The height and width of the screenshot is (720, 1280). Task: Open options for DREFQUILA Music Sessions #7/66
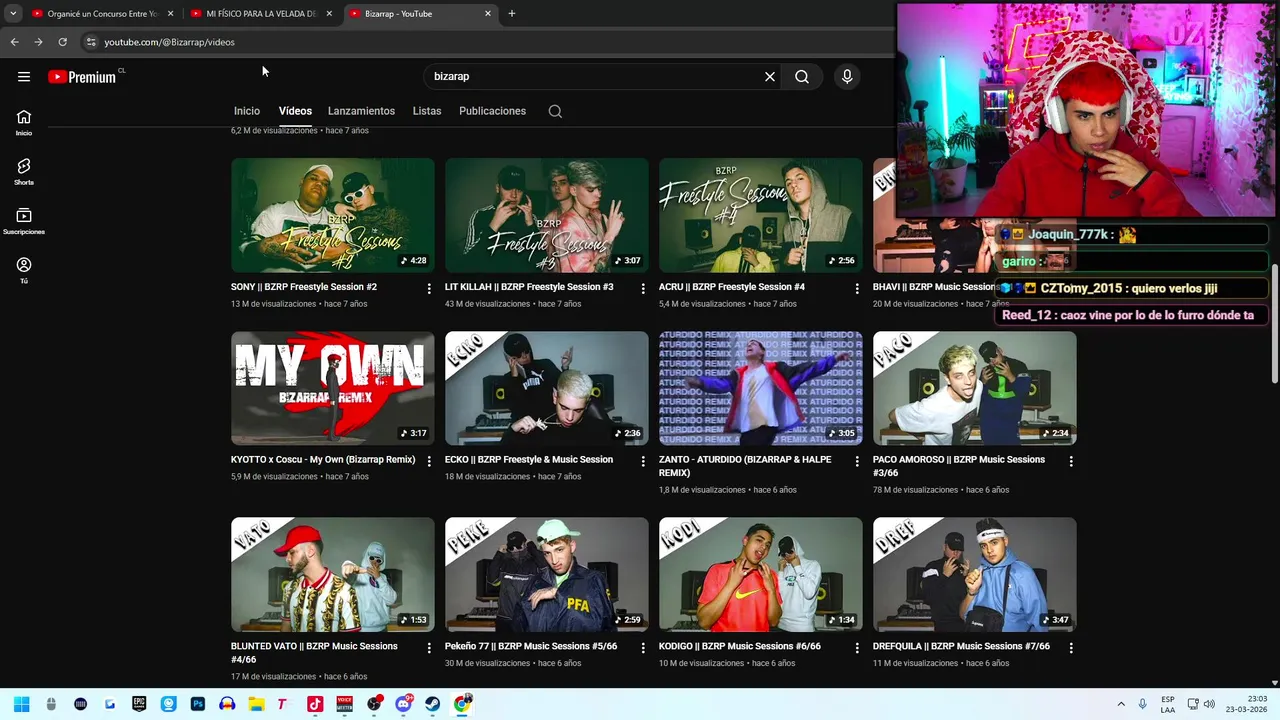coord(1071,648)
